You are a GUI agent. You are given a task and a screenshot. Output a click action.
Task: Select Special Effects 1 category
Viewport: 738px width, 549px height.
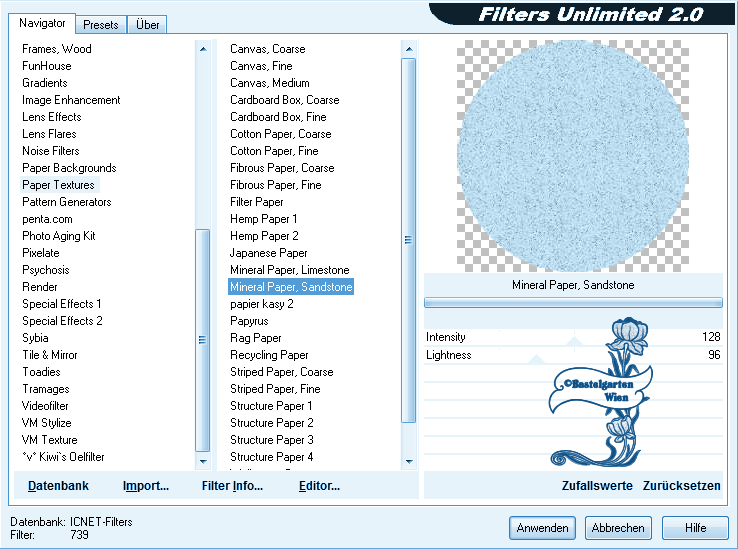coord(62,304)
